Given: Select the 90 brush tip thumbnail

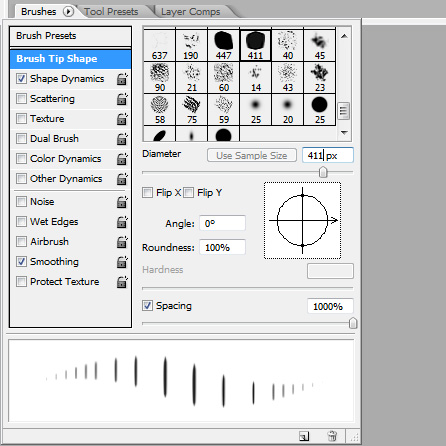Looking at the screenshot, I should coord(160,77).
